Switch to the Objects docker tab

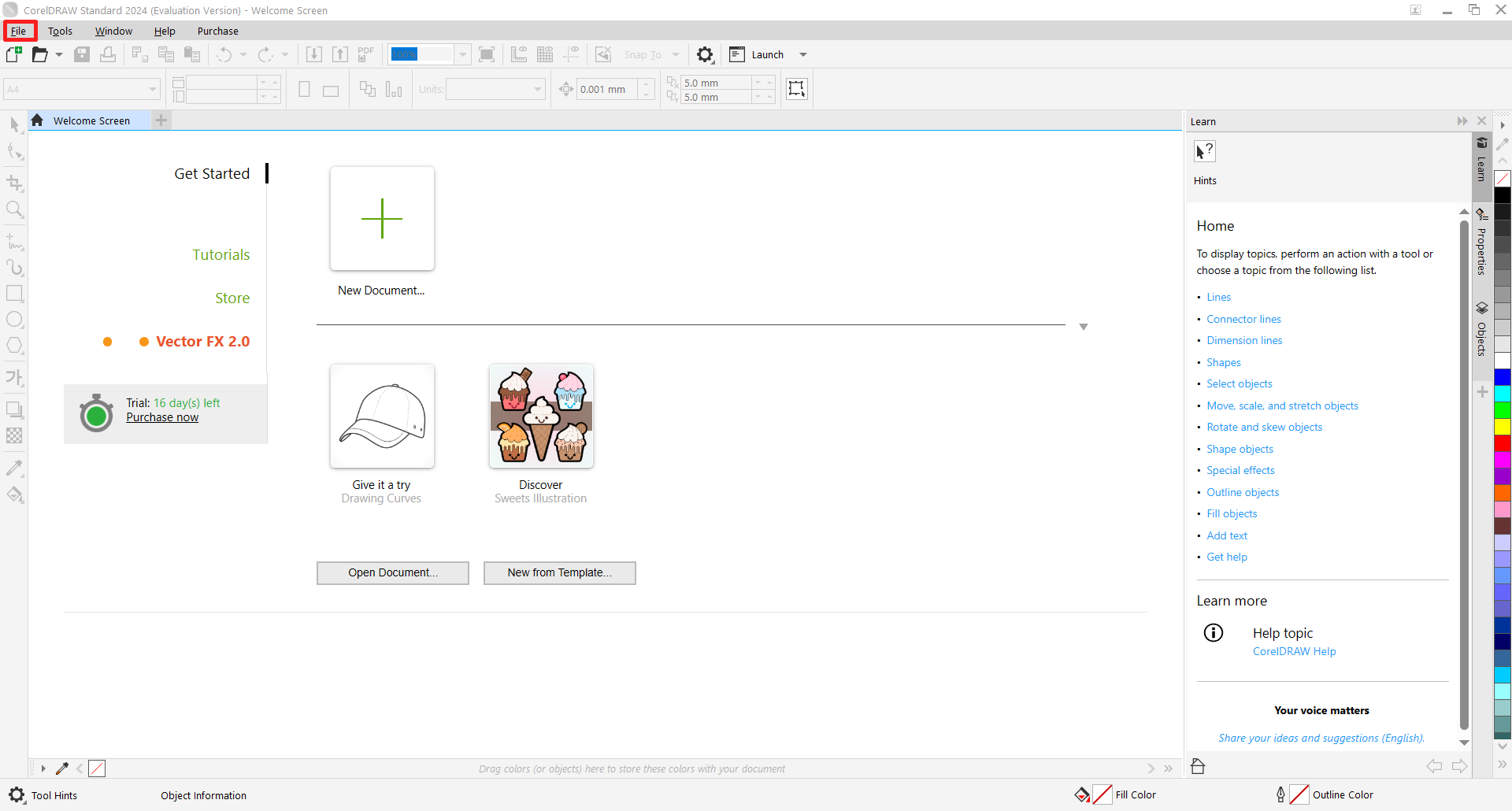coord(1481,329)
